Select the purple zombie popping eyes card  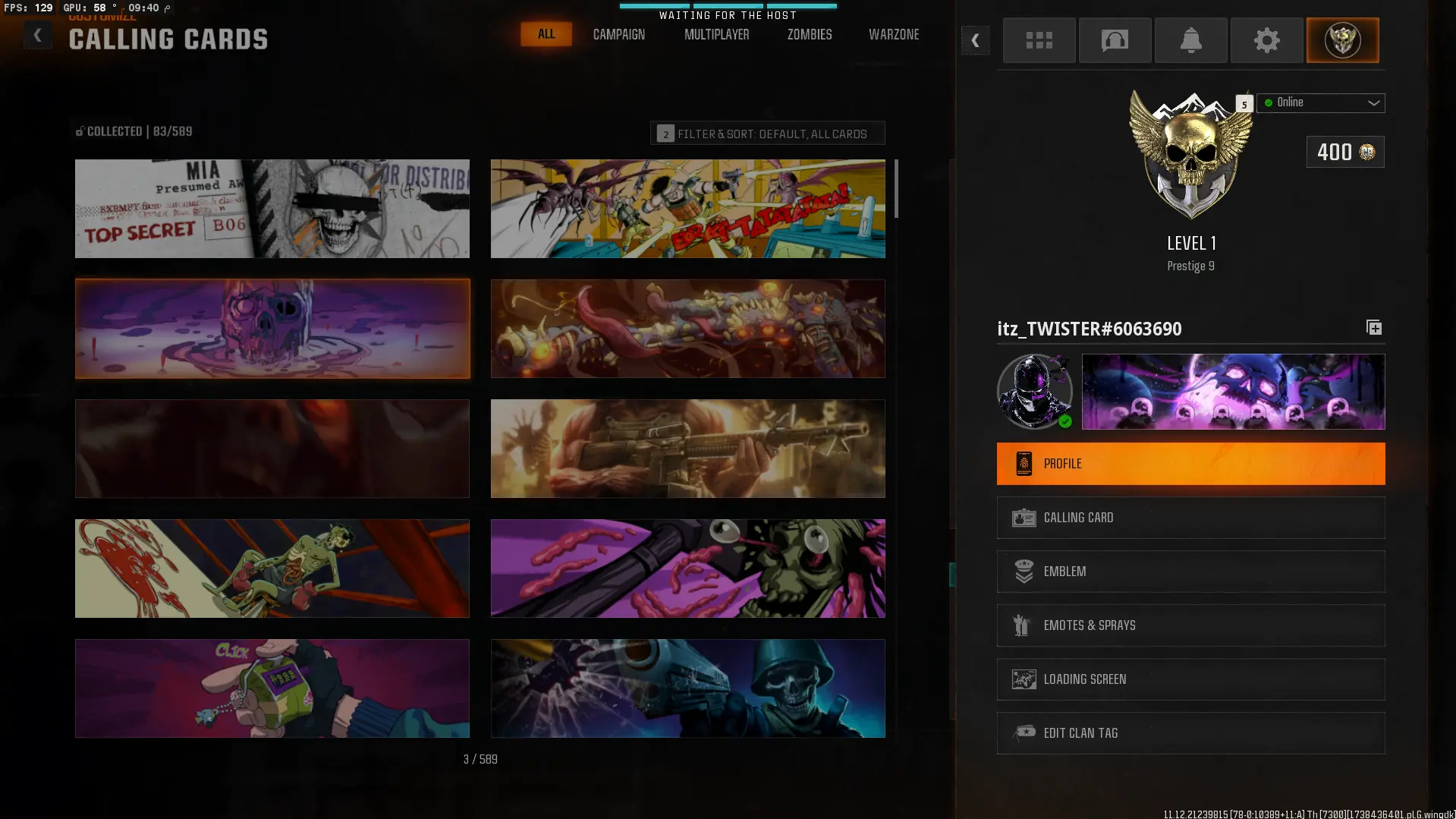tap(688, 569)
